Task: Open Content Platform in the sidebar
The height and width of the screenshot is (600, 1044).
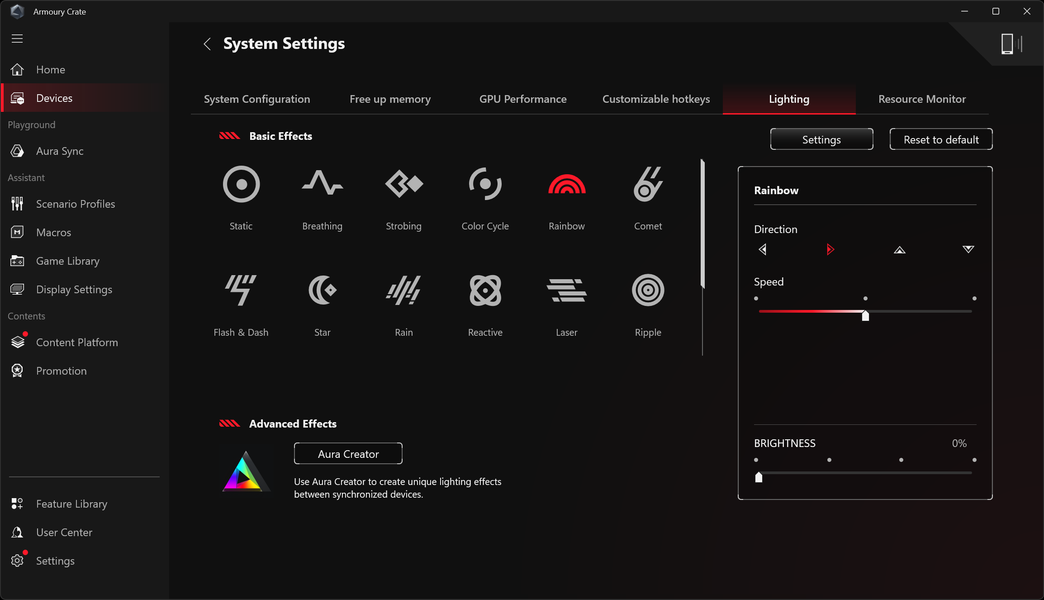Action: [x=85, y=342]
